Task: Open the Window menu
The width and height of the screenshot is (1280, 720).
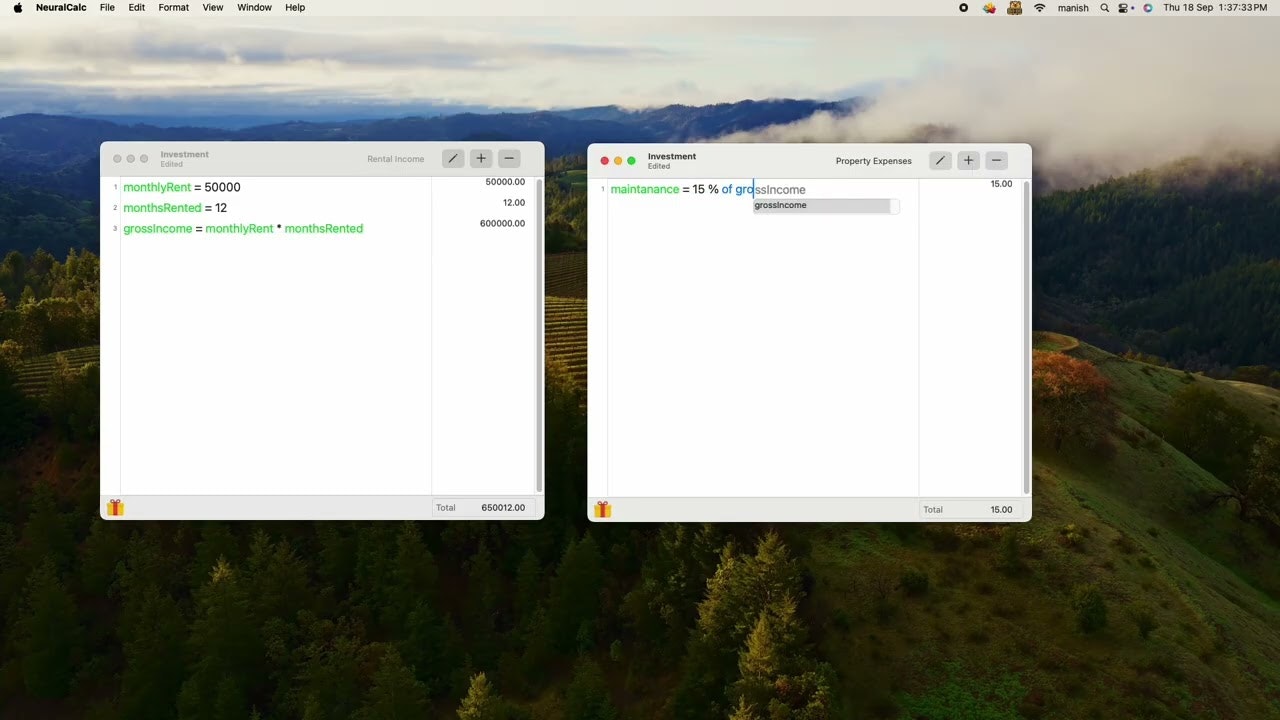Action: (x=254, y=7)
